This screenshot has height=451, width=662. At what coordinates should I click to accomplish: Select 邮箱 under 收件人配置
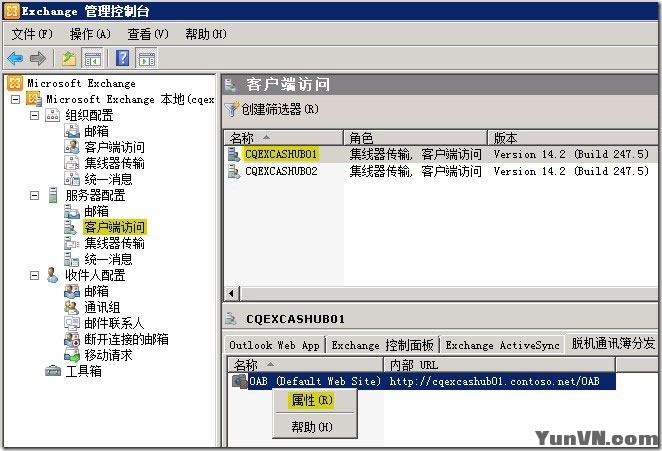(97, 291)
